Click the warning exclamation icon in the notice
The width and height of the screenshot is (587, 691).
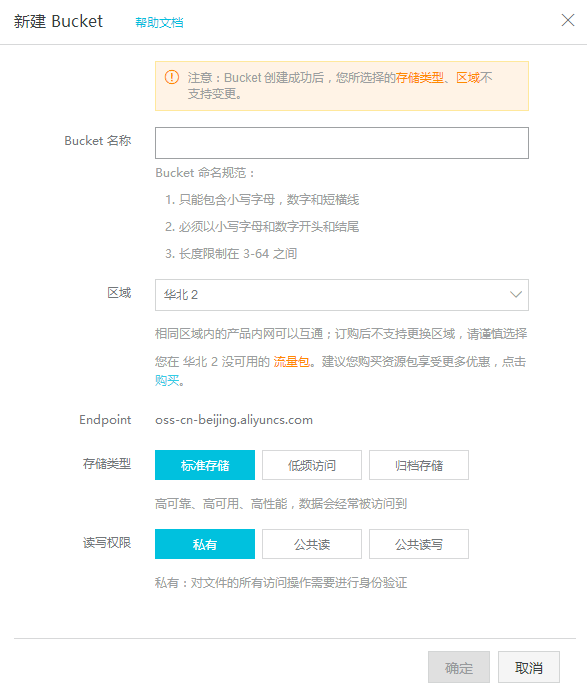coord(172,77)
